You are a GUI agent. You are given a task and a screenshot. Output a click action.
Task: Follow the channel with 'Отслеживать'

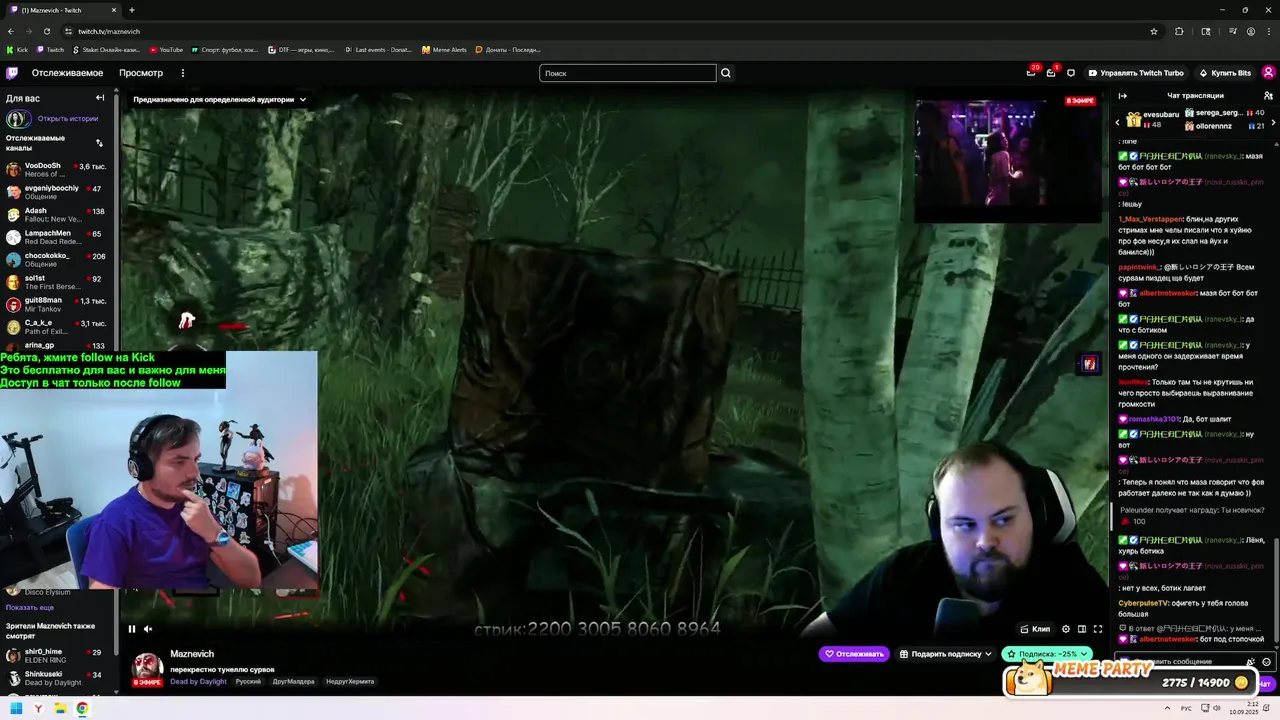click(854, 654)
